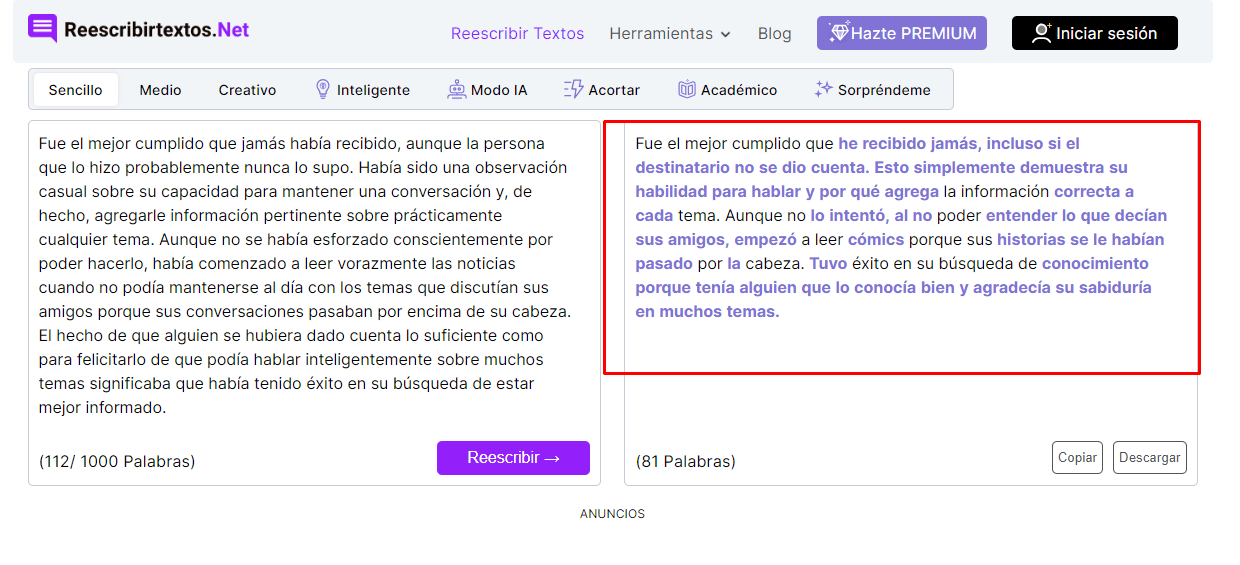The width and height of the screenshot is (1240, 565).
Task: Click the shorten icon for Acortar
Action: point(573,89)
